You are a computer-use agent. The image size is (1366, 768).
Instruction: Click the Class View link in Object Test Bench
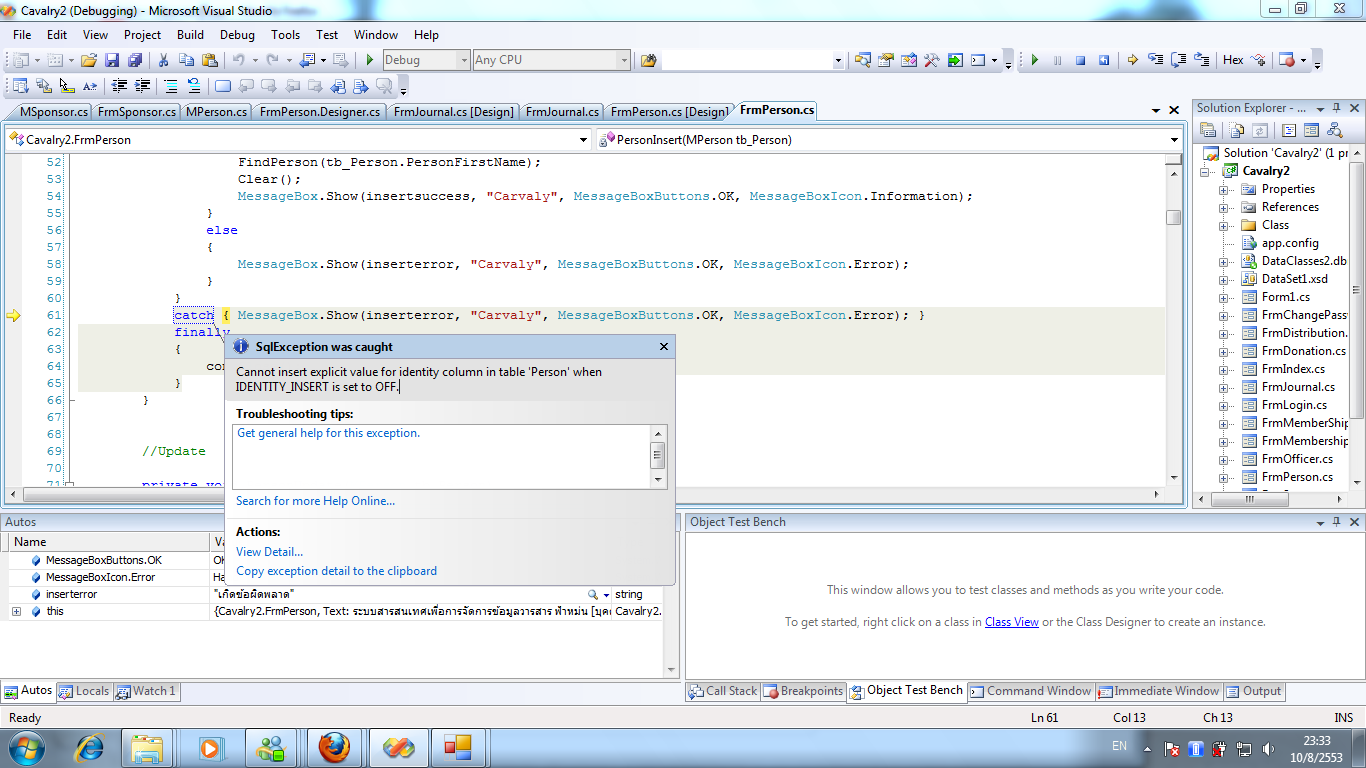[x=1011, y=622]
